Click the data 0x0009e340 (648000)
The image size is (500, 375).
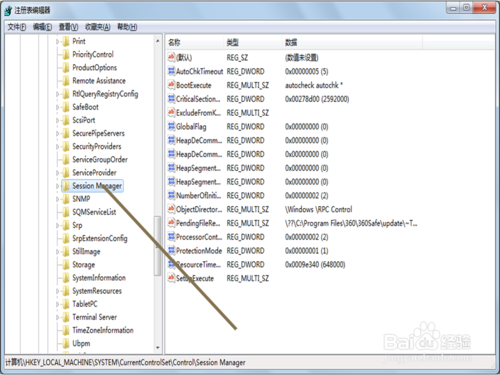click(315, 264)
